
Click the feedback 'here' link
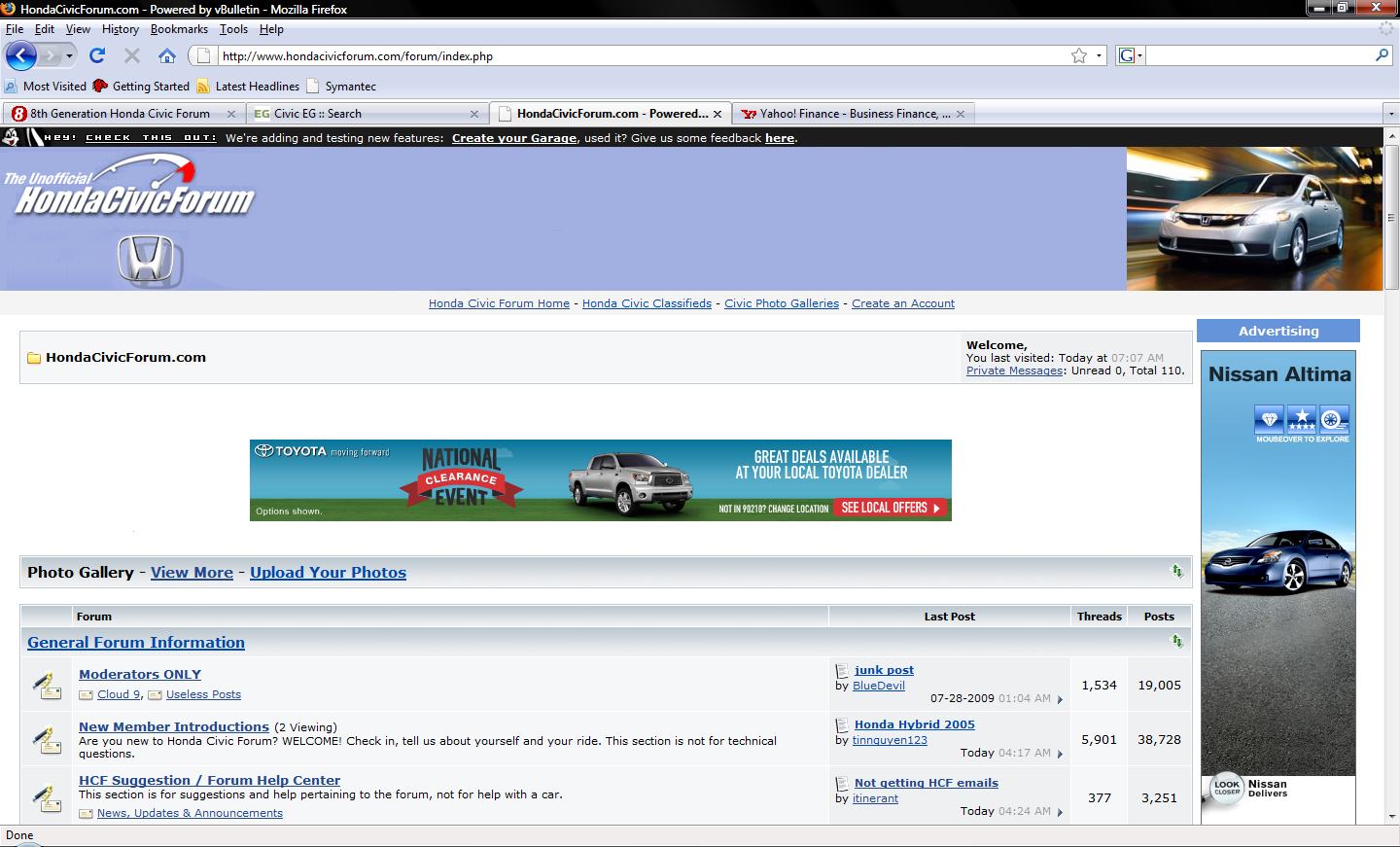[x=780, y=138]
